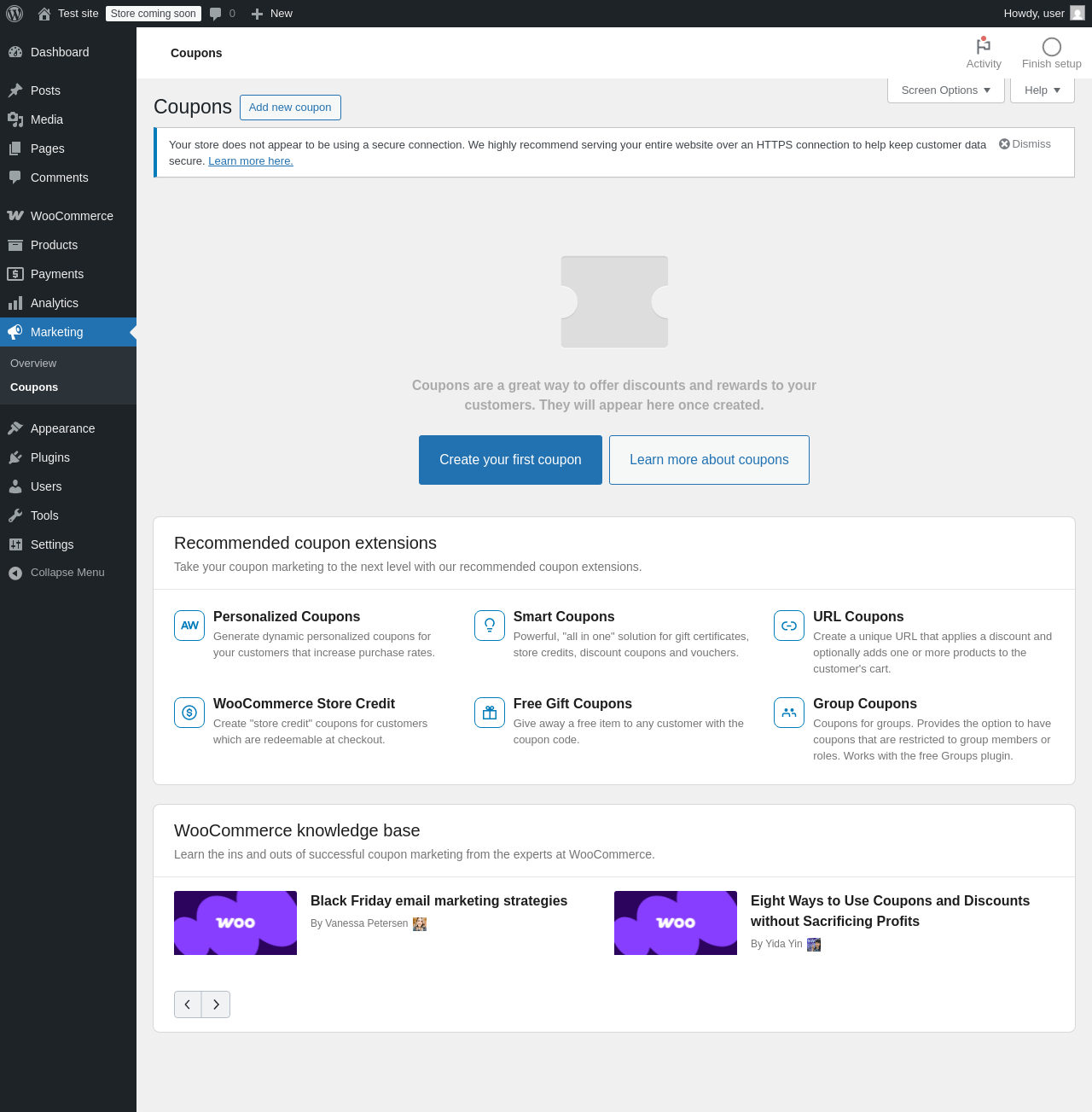Click the Marketing megaphone icon
The image size is (1092, 1112).
pos(15,332)
